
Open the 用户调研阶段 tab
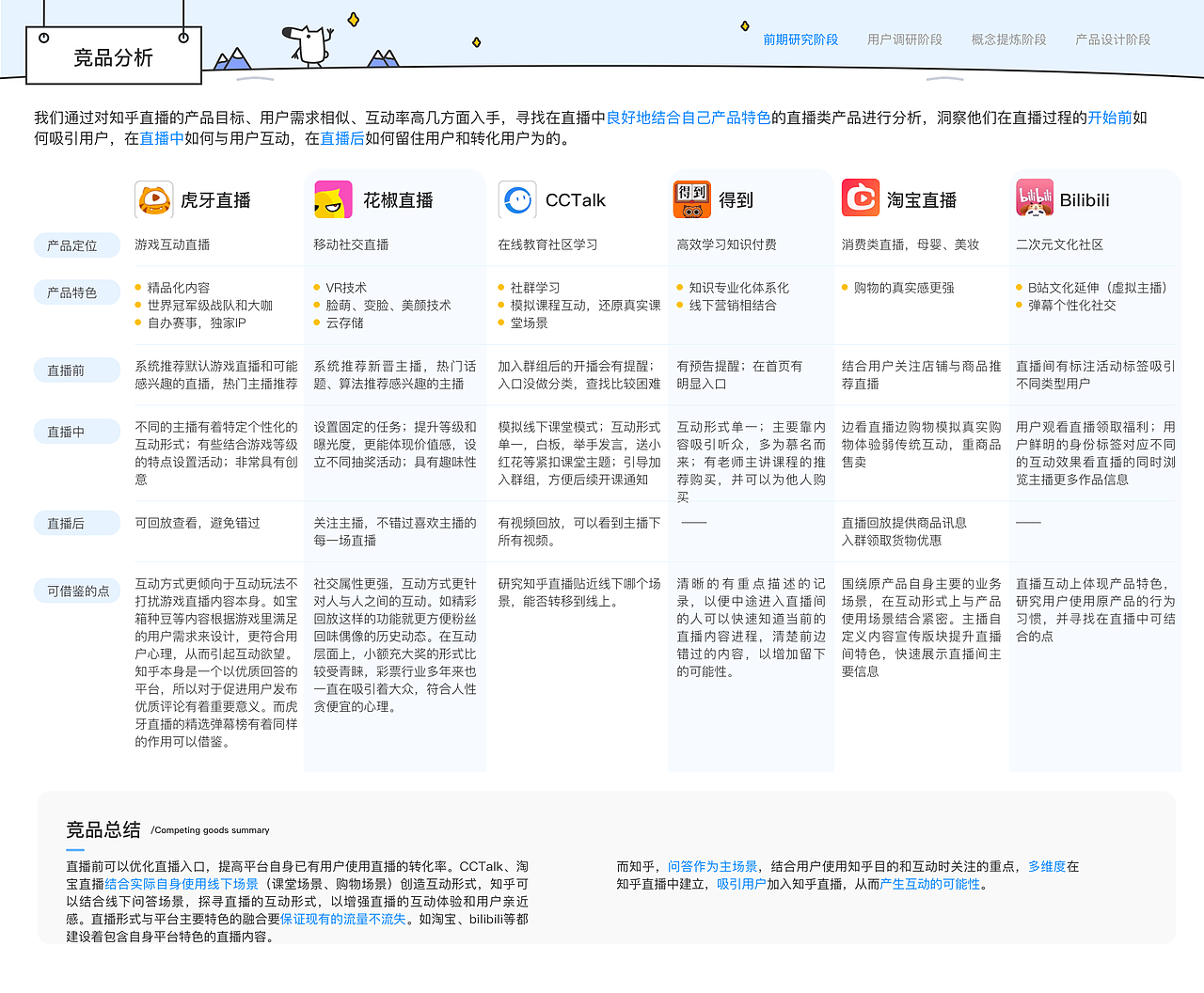905,39
